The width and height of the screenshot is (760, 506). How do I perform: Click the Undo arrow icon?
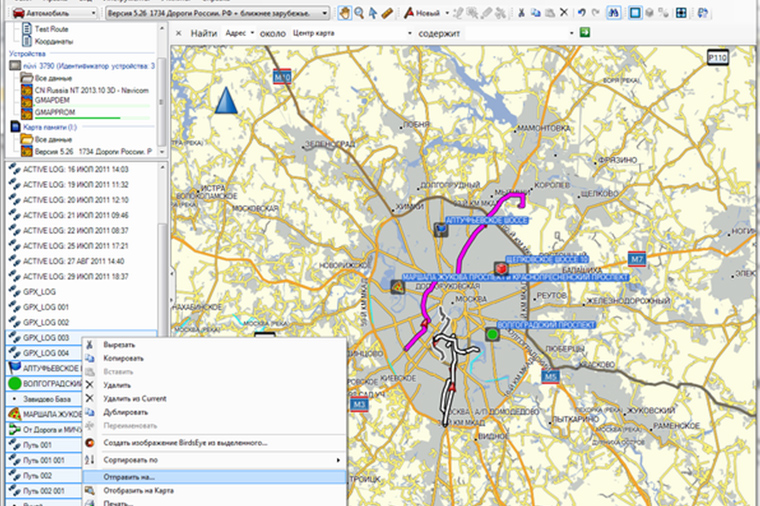(582, 13)
